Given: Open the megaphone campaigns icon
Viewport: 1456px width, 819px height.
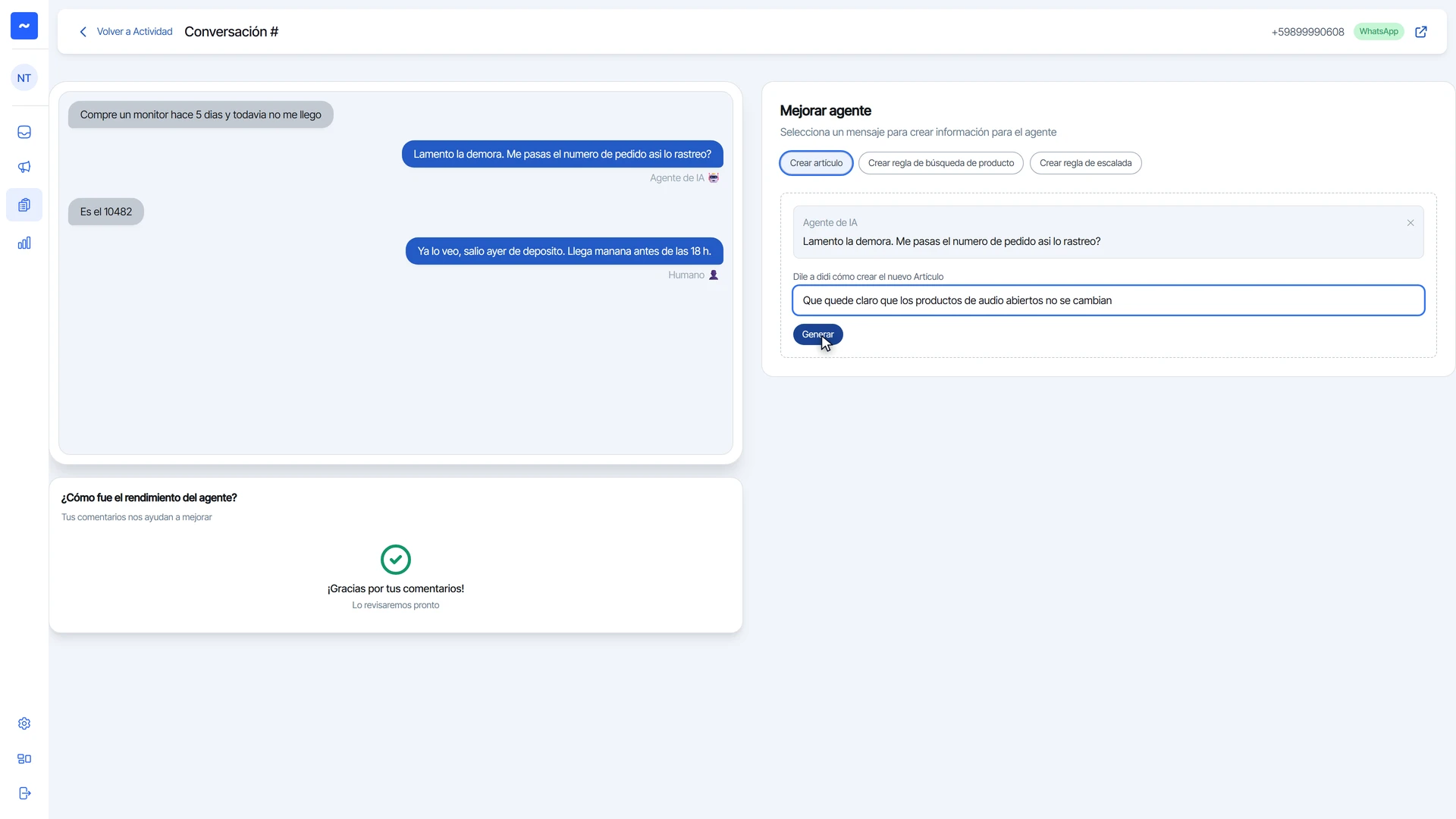Looking at the screenshot, I should [x=24, y=167].
